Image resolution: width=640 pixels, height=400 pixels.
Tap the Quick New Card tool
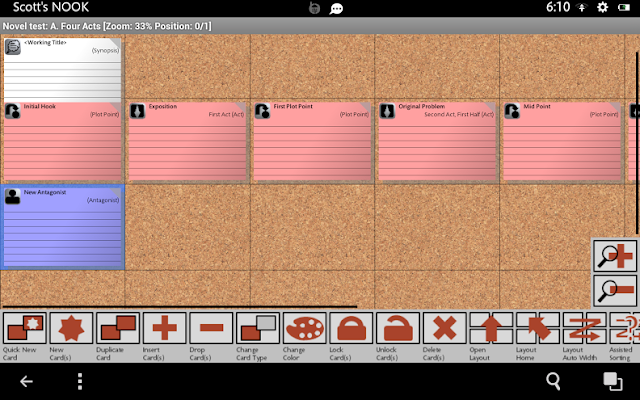tap(25, 328)
